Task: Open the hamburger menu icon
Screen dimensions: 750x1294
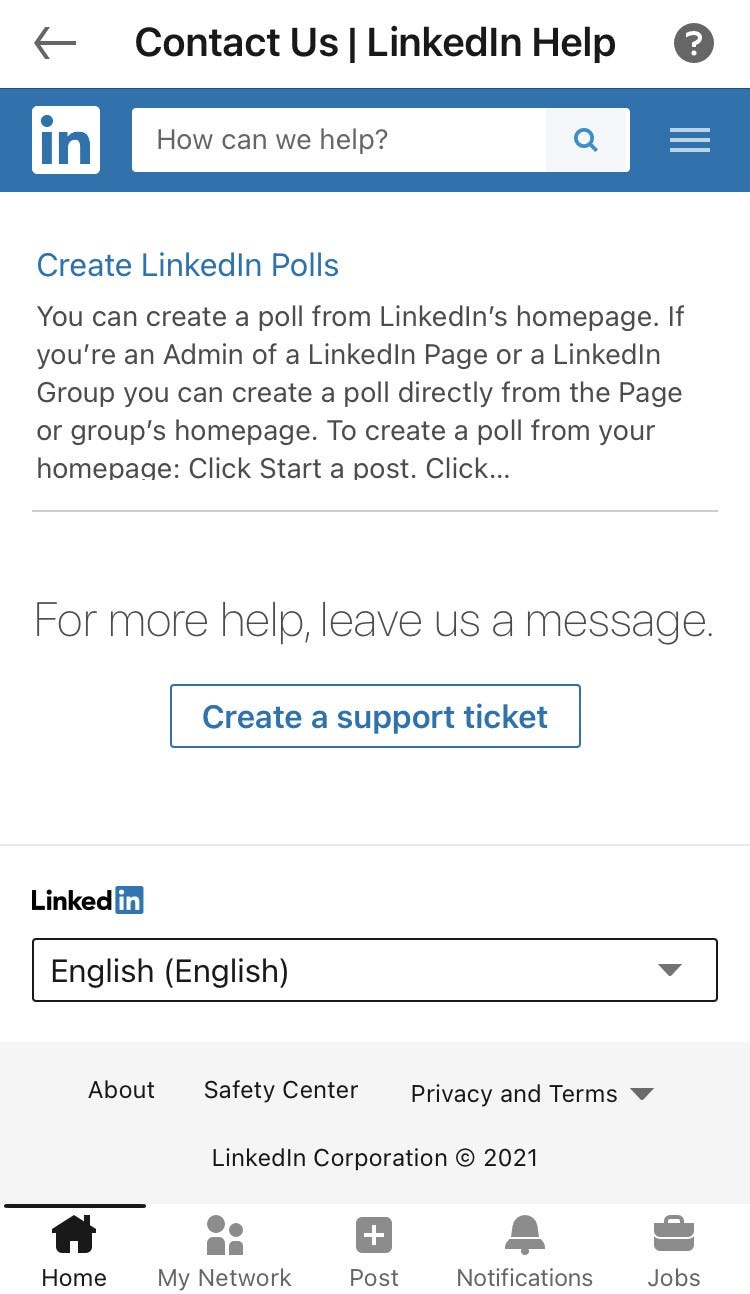Action: [x=690, y=141]
